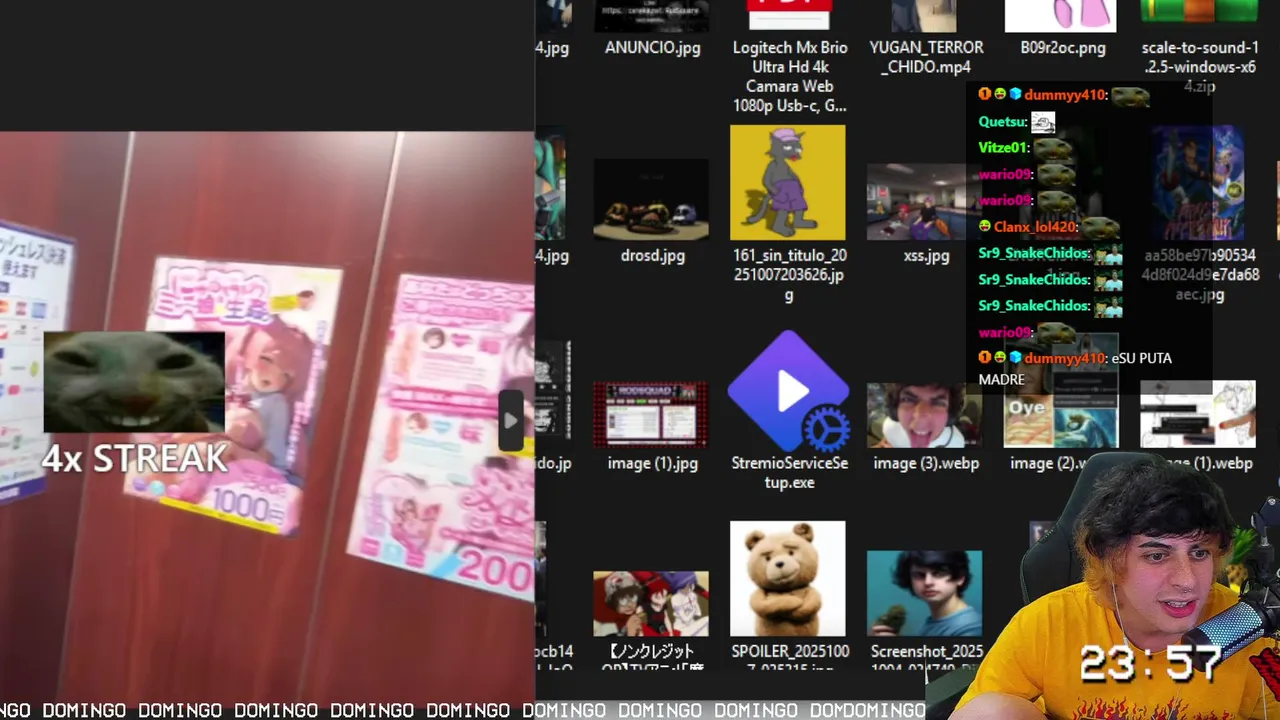1280x720 pixels.
Task: Select the scale-to-sound windows zip archive
Action: point(1199,12)
